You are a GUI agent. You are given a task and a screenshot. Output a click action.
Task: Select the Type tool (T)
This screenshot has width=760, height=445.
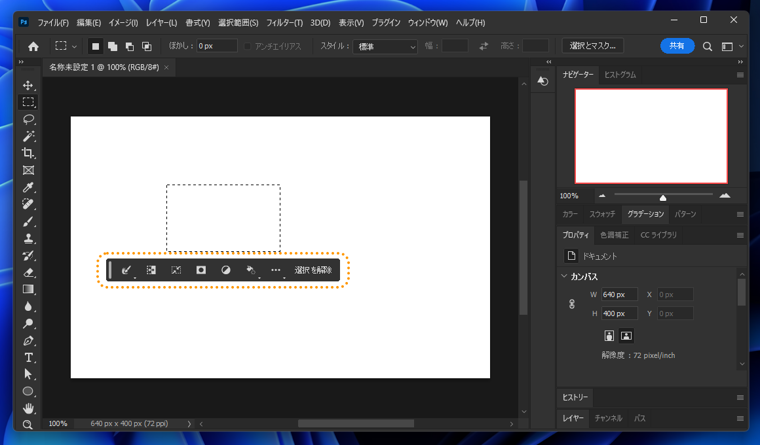(28, 357)
